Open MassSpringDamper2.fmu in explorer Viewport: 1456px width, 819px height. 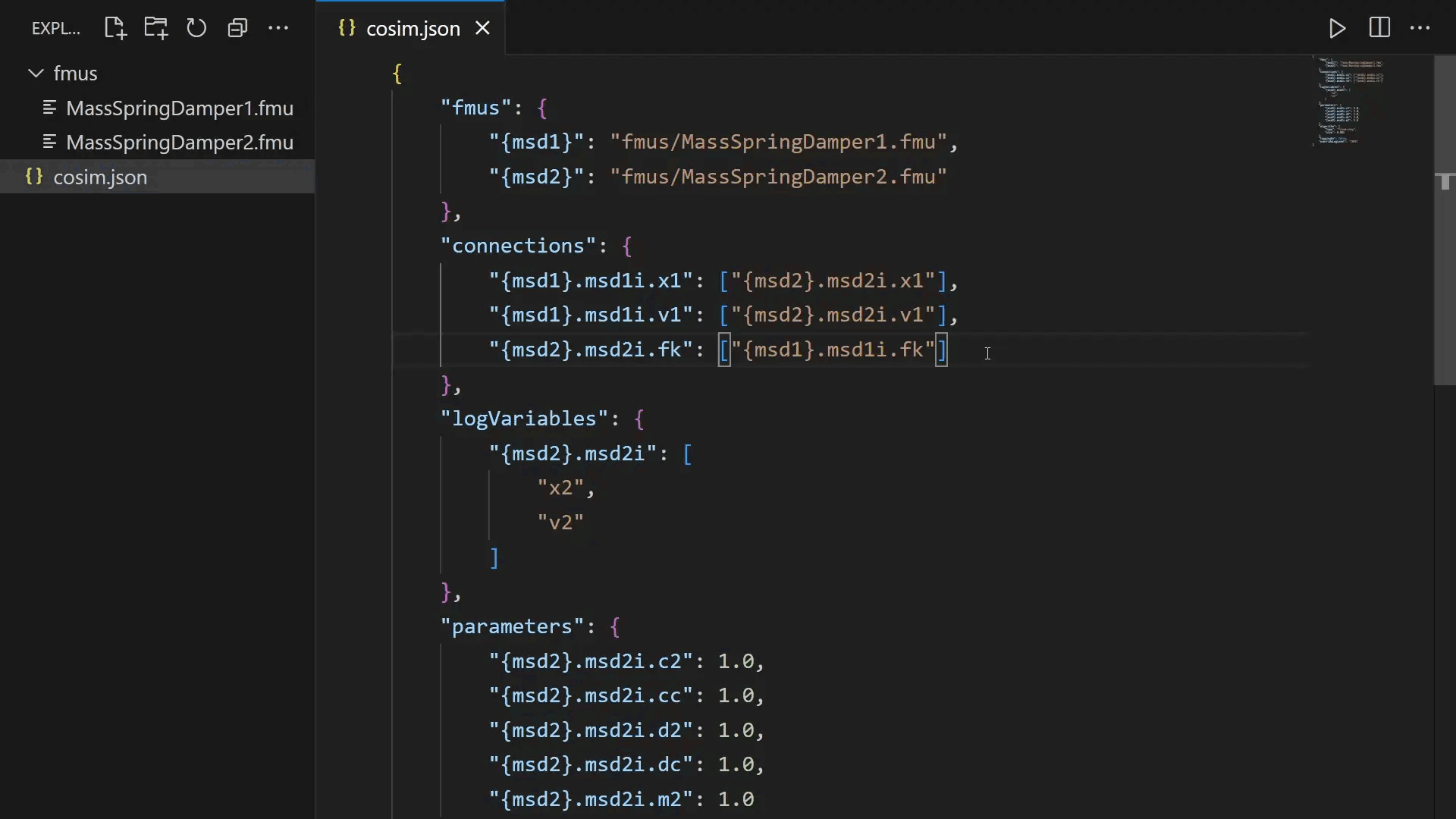[179, 143]
